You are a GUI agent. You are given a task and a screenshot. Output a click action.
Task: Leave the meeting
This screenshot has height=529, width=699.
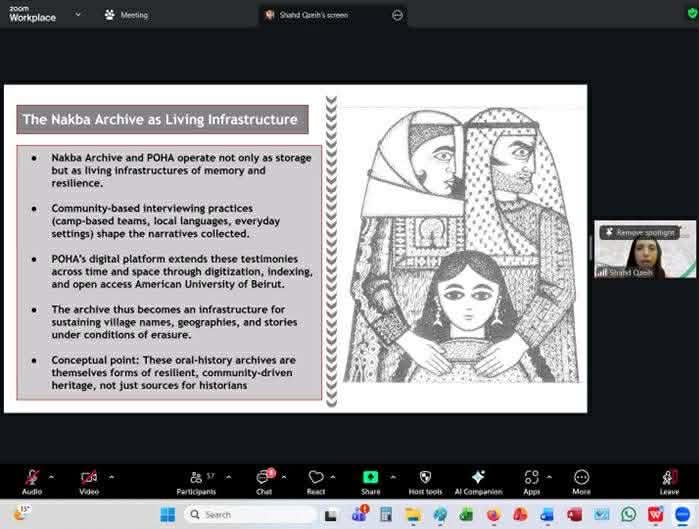669,479
